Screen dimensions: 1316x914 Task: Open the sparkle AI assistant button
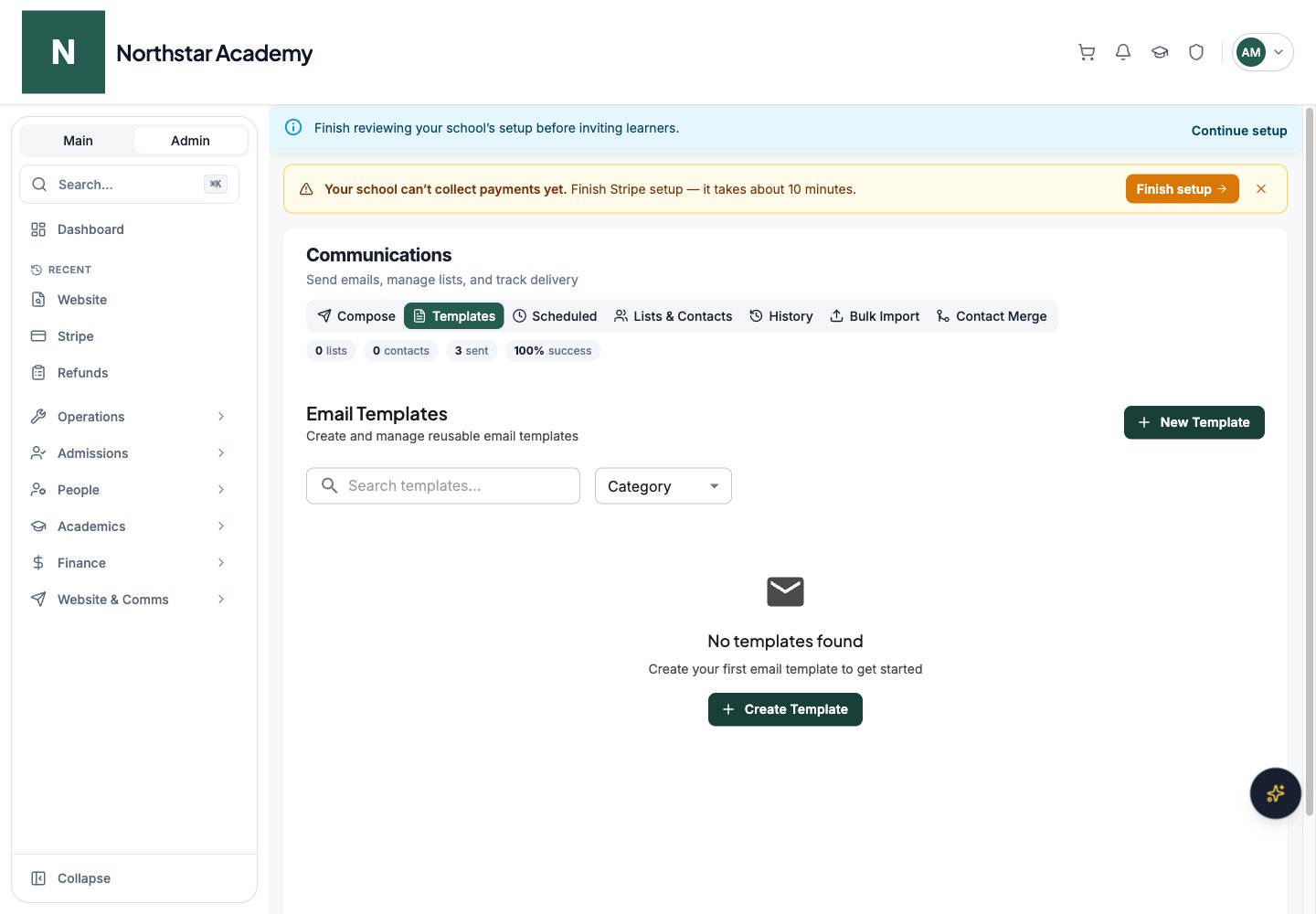tap(1275, 792)
